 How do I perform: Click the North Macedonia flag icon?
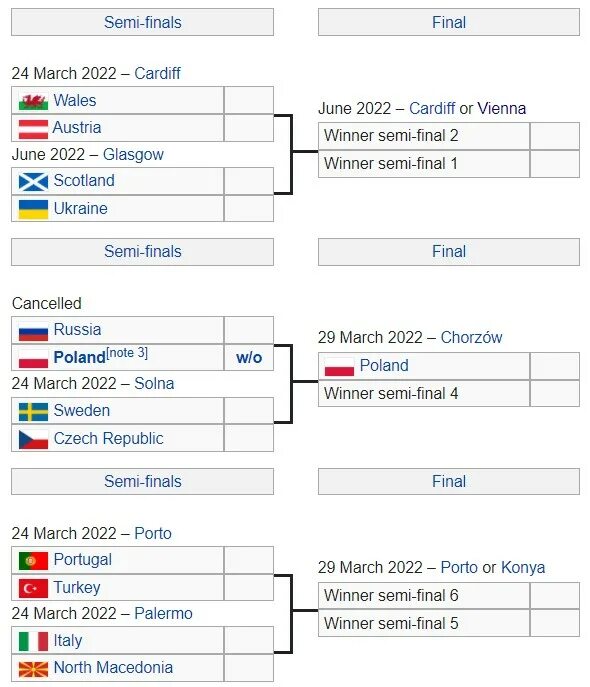pyautogui.click(x=33, y=669)
